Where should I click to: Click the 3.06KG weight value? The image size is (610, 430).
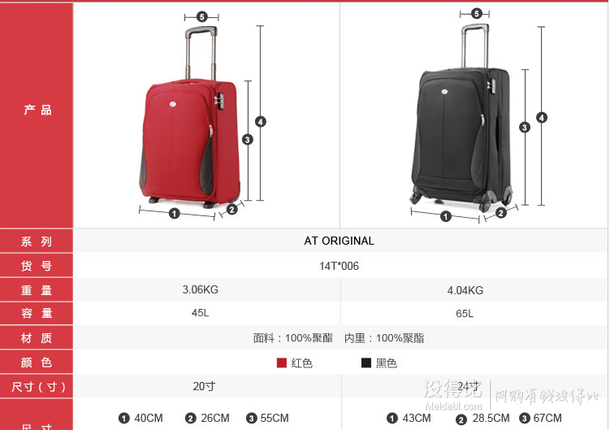[200, 290]
